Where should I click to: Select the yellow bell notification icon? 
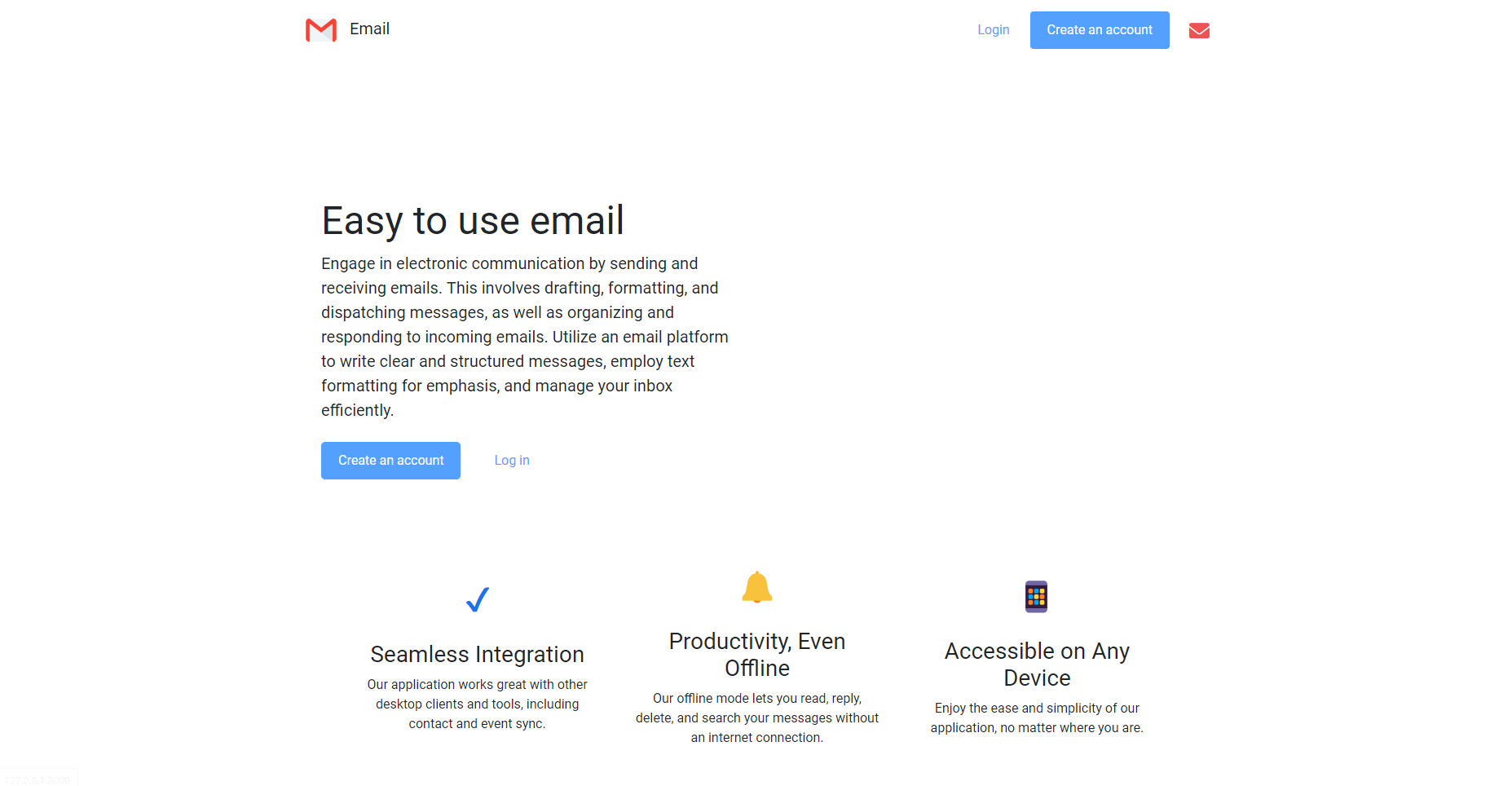point(757,587)
